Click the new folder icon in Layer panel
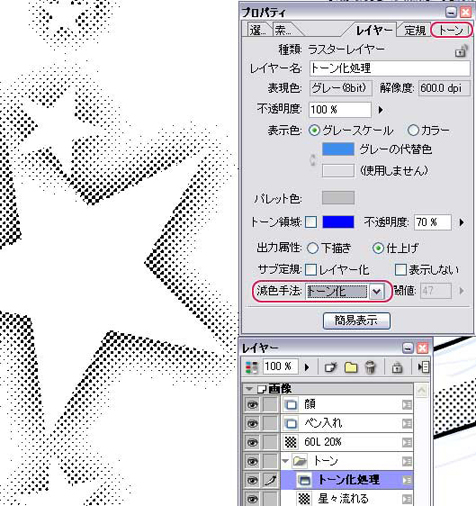Image resolution: width=476 pixels, height=506 pixels. point(351,367)
